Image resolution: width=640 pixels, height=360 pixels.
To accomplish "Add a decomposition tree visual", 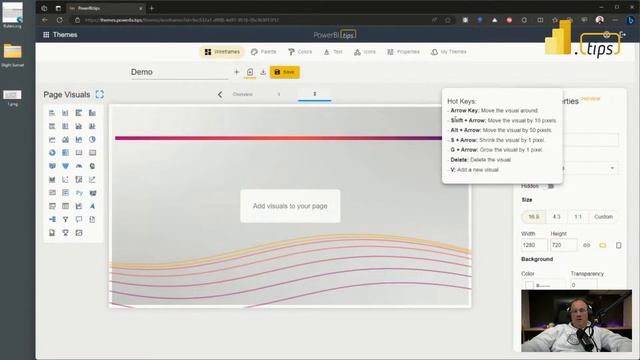I will pos(52,219).
